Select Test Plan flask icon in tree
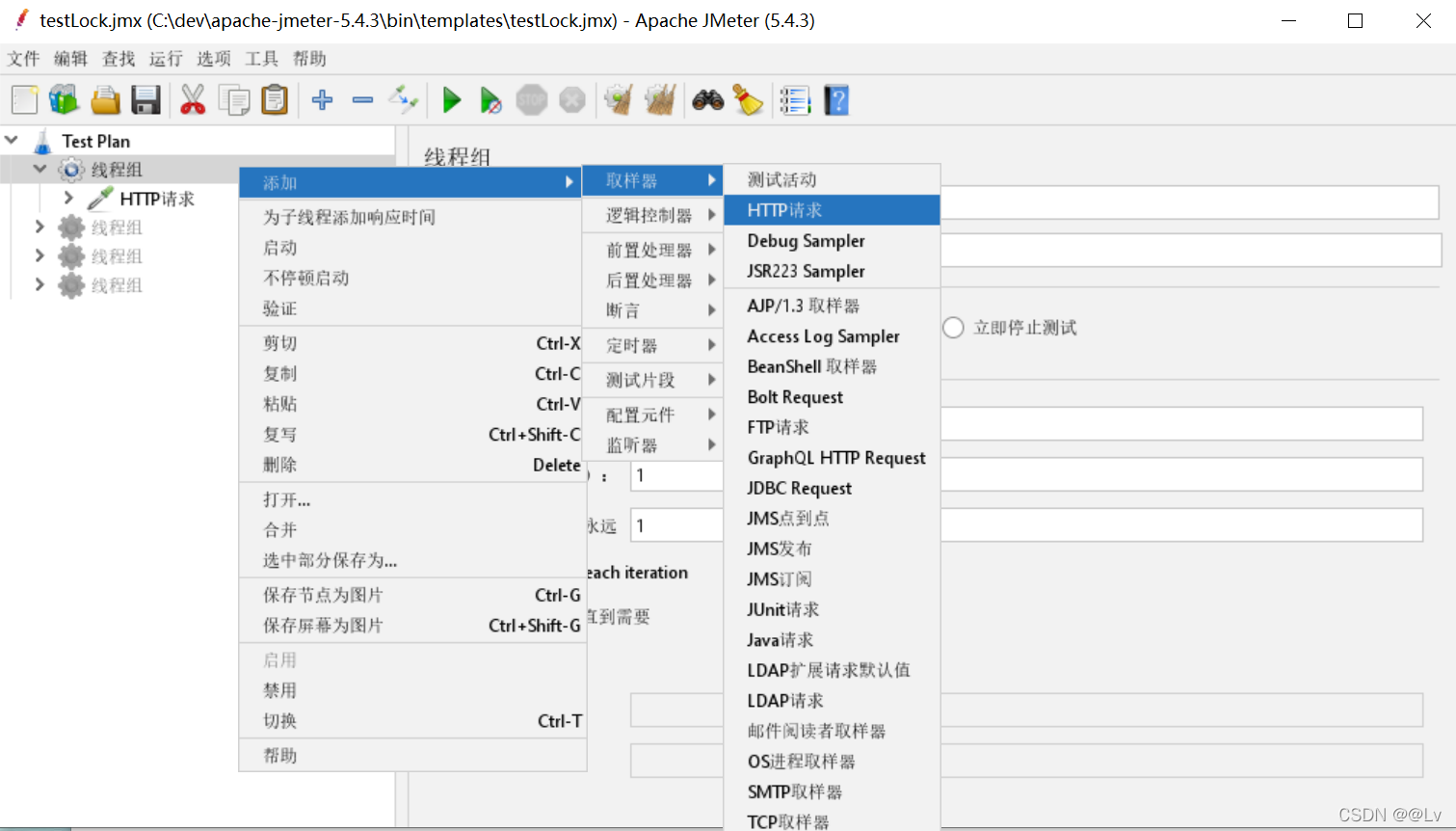 click(x=42, y=142)
